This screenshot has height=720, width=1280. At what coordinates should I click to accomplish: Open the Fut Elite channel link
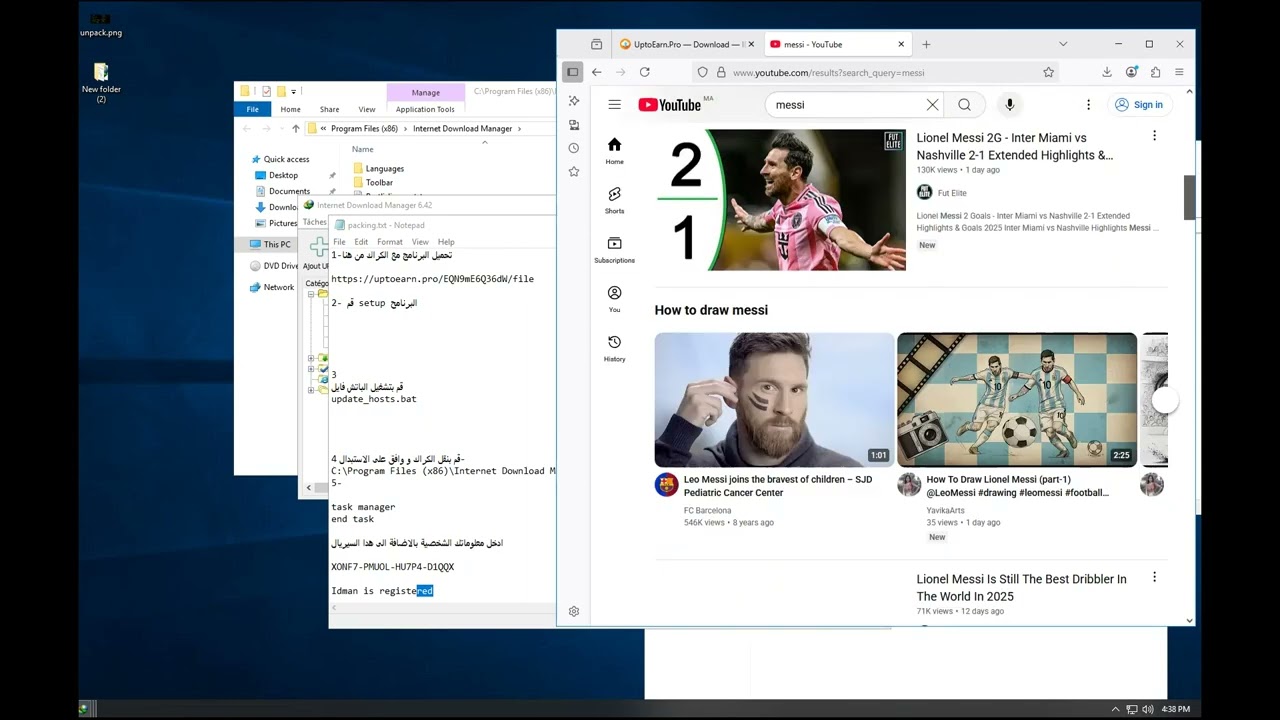click(x=952, y=193)
